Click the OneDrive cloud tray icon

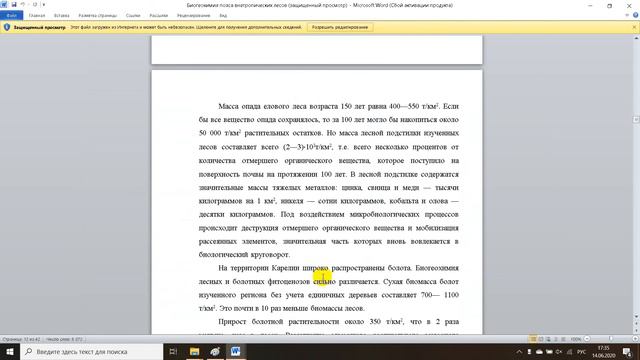pyautogui.click(x=539, y=352)
